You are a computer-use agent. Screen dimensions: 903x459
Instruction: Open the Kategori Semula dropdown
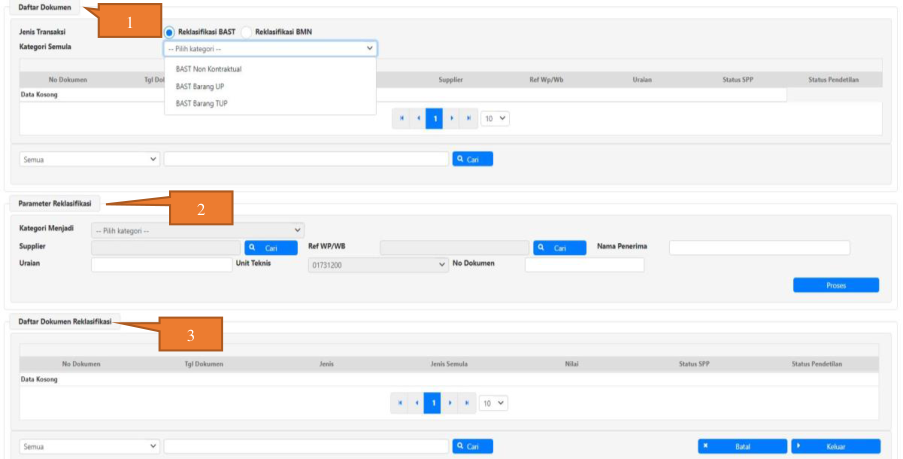[270, 48]
